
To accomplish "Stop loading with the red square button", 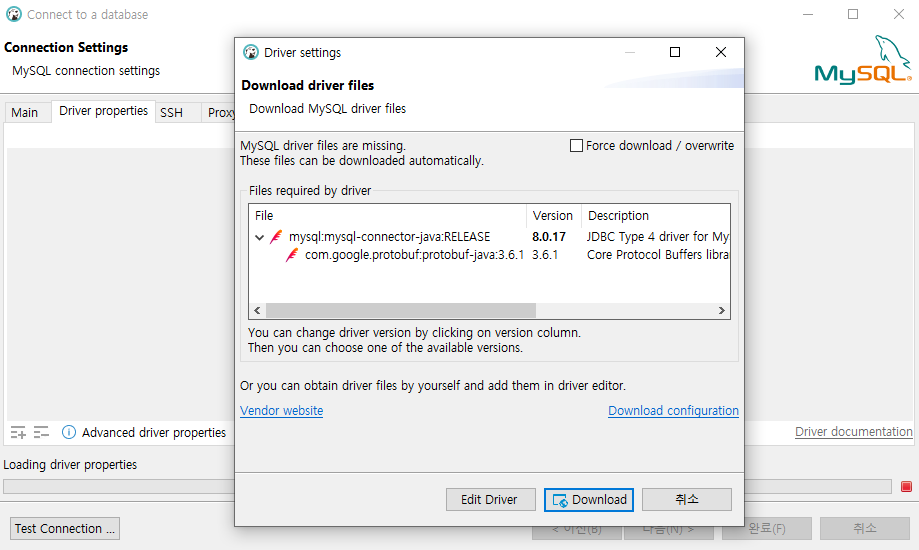I will pyautogui.click(x=906, y=487).
